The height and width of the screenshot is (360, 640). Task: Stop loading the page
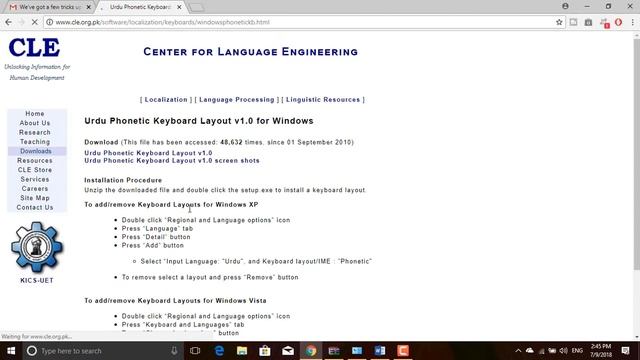(35, 22)
